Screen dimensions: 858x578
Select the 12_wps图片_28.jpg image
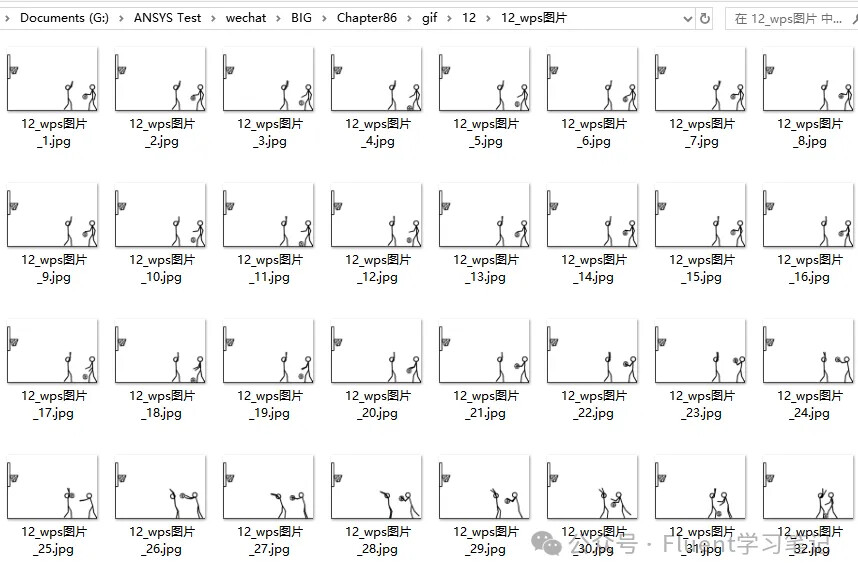377,490
